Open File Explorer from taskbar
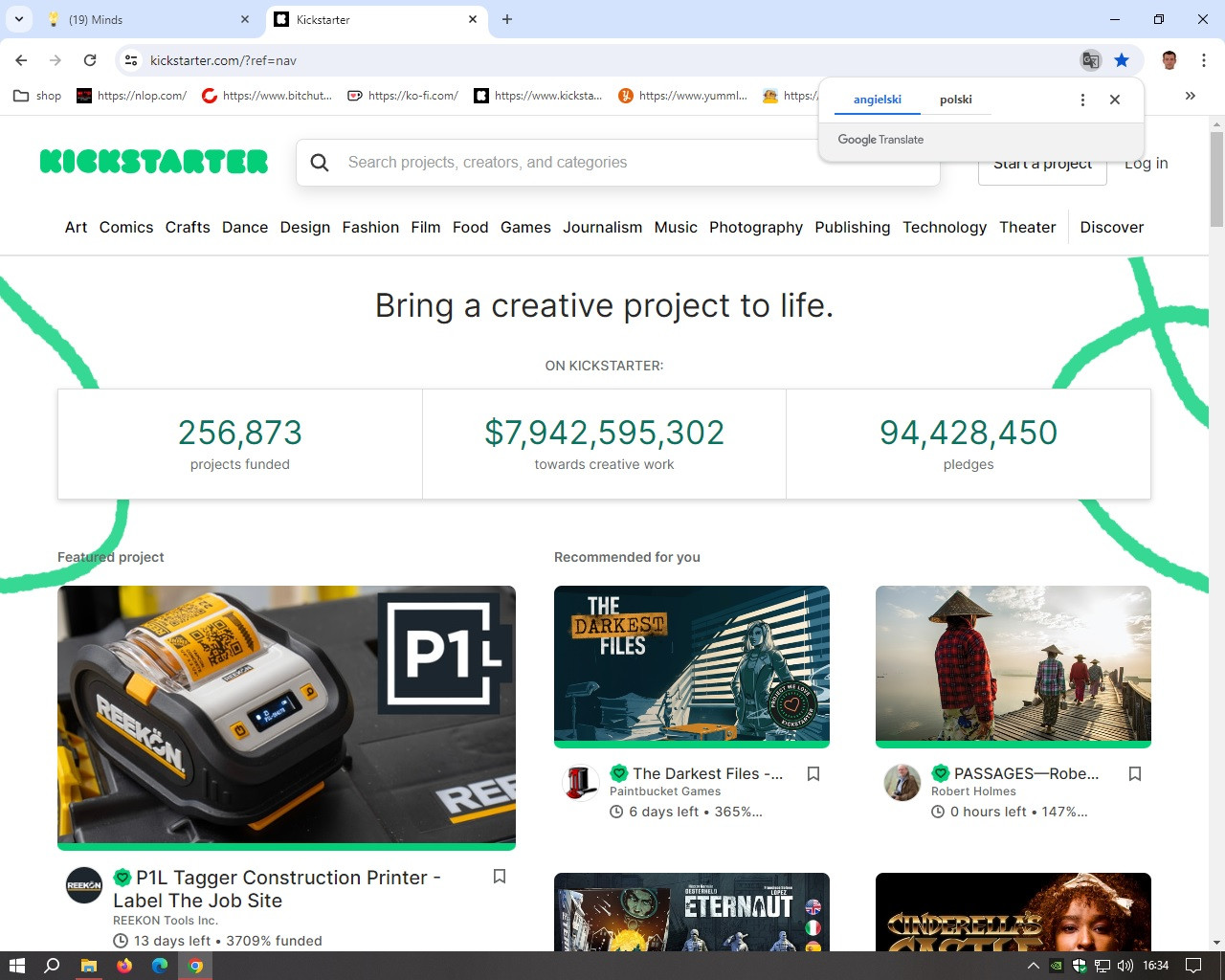The width and height of the screenshot is (1225, 980). coord(88,966)
